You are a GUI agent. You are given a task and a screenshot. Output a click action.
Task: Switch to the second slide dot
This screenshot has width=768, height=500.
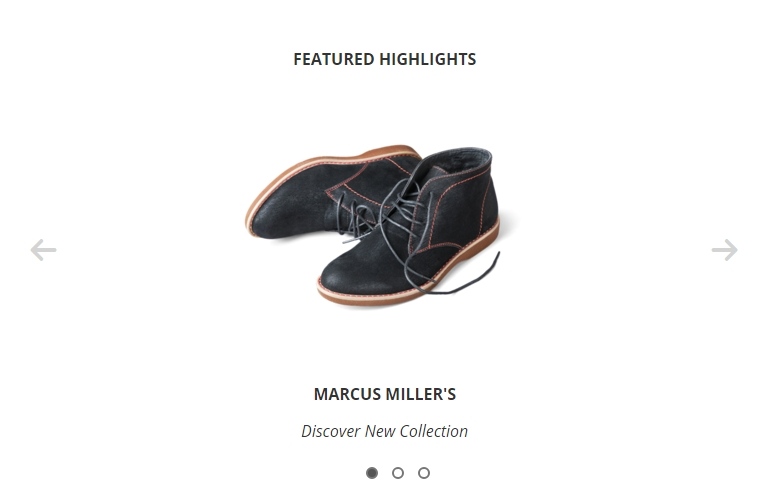[398, 473]
